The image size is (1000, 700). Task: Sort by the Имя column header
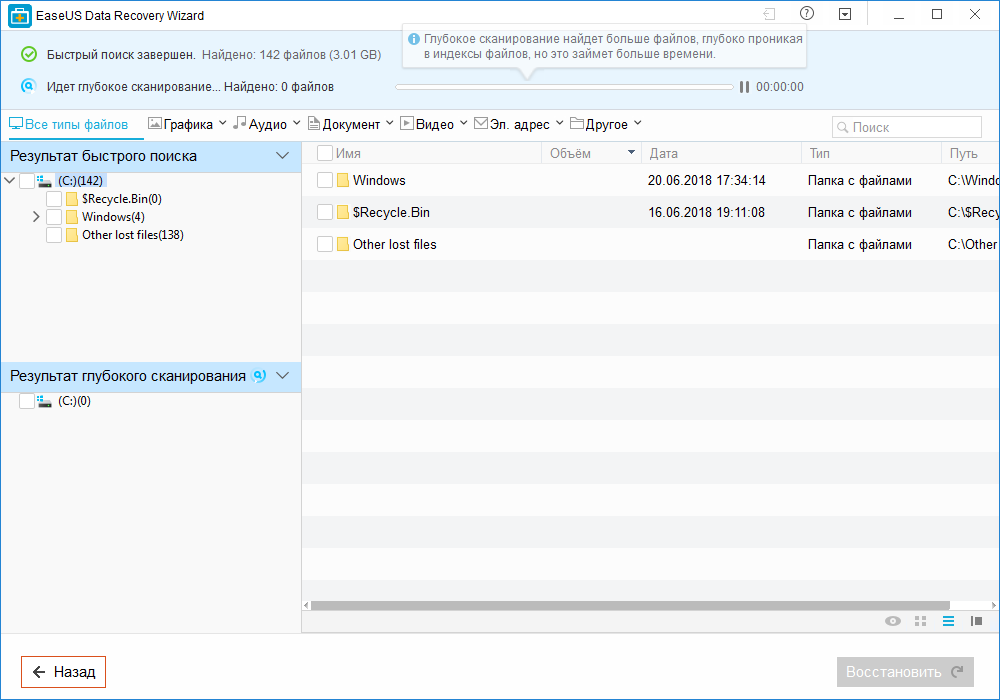click(348, 154)
